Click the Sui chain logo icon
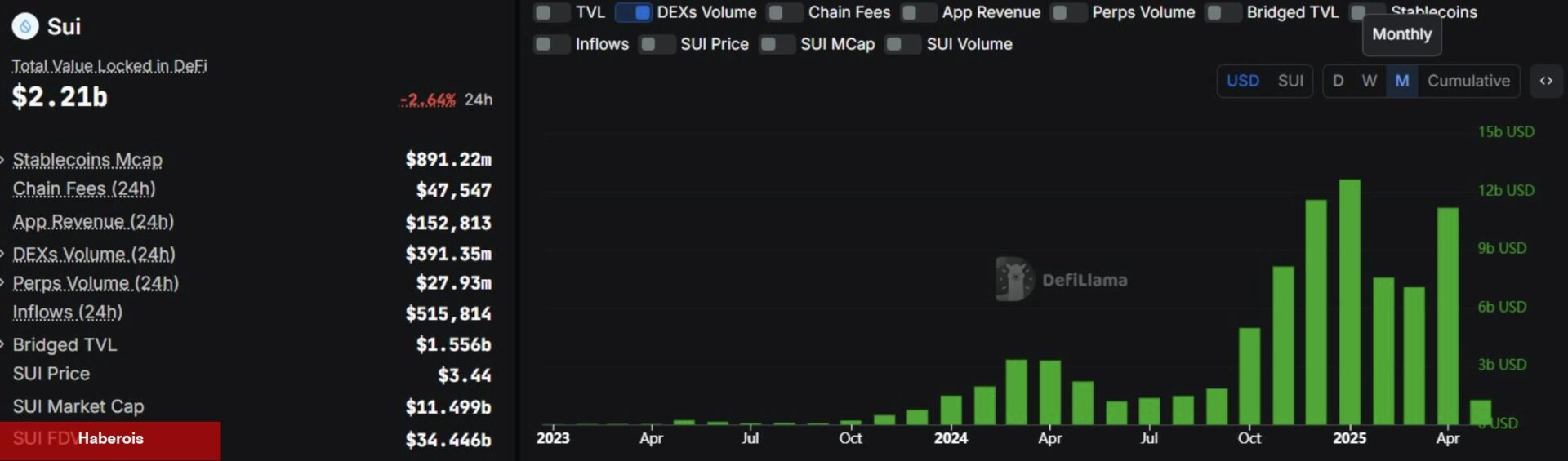1568x461 pixels. click(x=25, y=27)
